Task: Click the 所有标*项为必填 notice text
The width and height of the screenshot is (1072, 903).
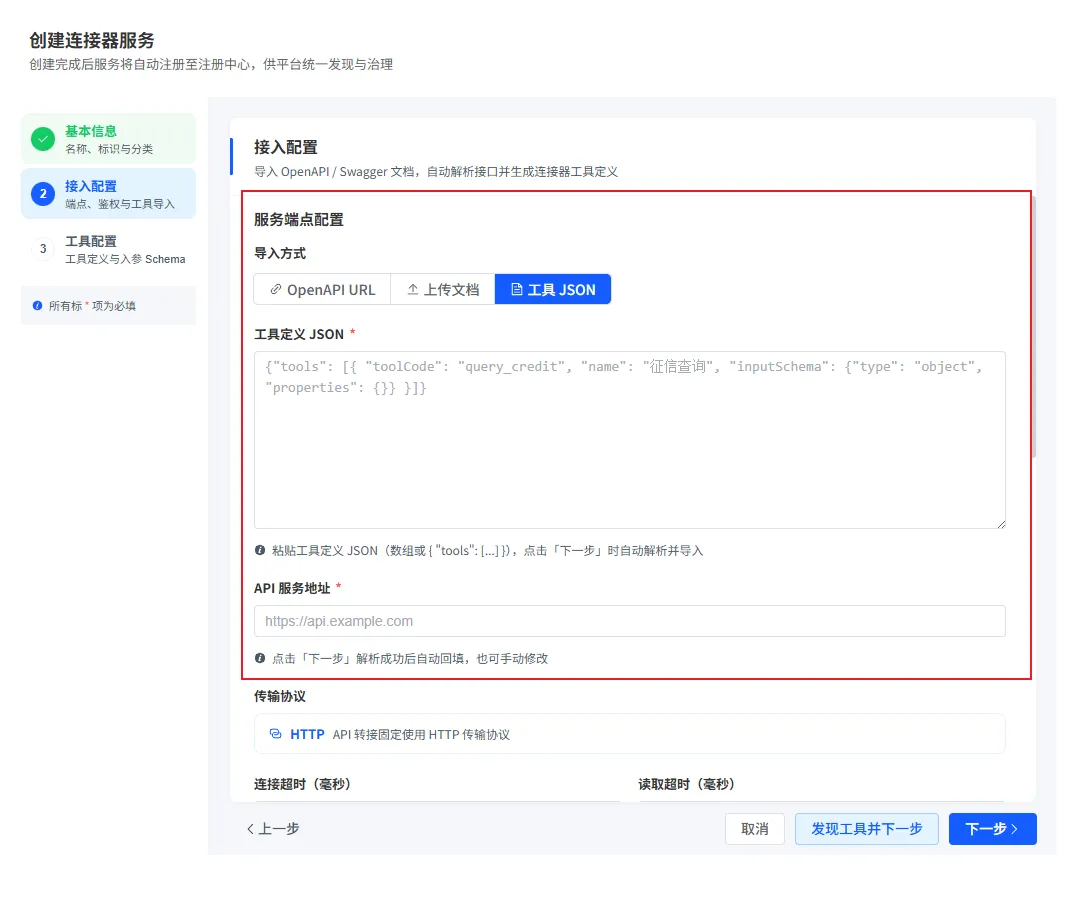Action: (x=92, y=306)
